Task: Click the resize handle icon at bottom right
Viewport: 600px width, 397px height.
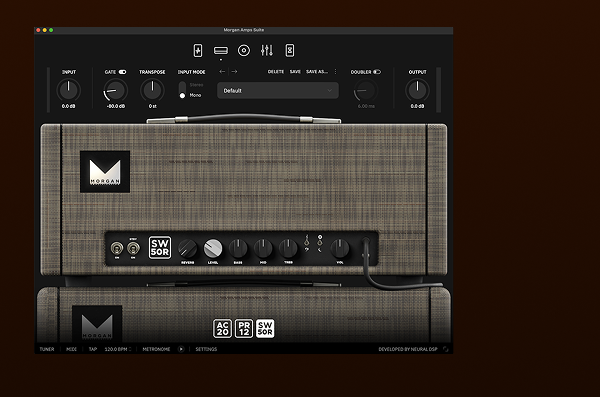Action: (x=445, y=349)
